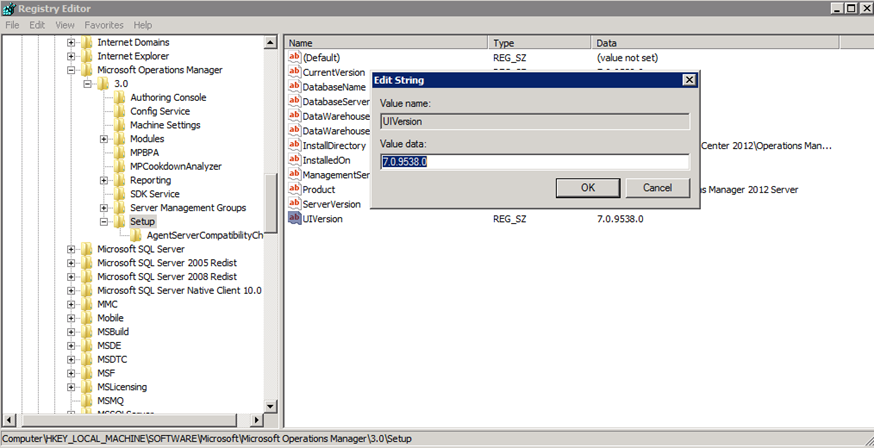Screen dimensions: 874x448
Task: Close the Edit String dialog
Action: pos(690,80)
